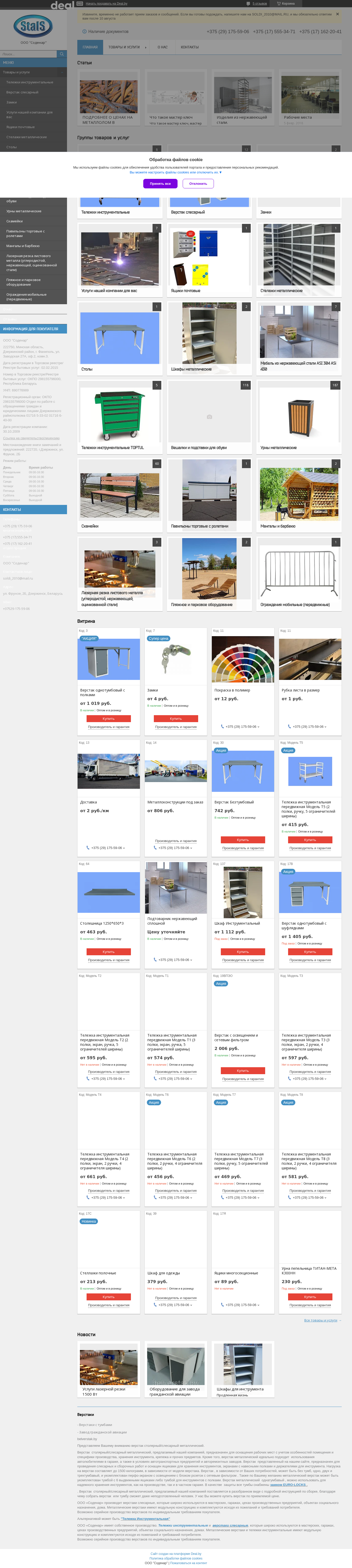The image size is (352, 1568).
Task: Expand cookie settings link Вы можете настроить
Action: [175, 172]
